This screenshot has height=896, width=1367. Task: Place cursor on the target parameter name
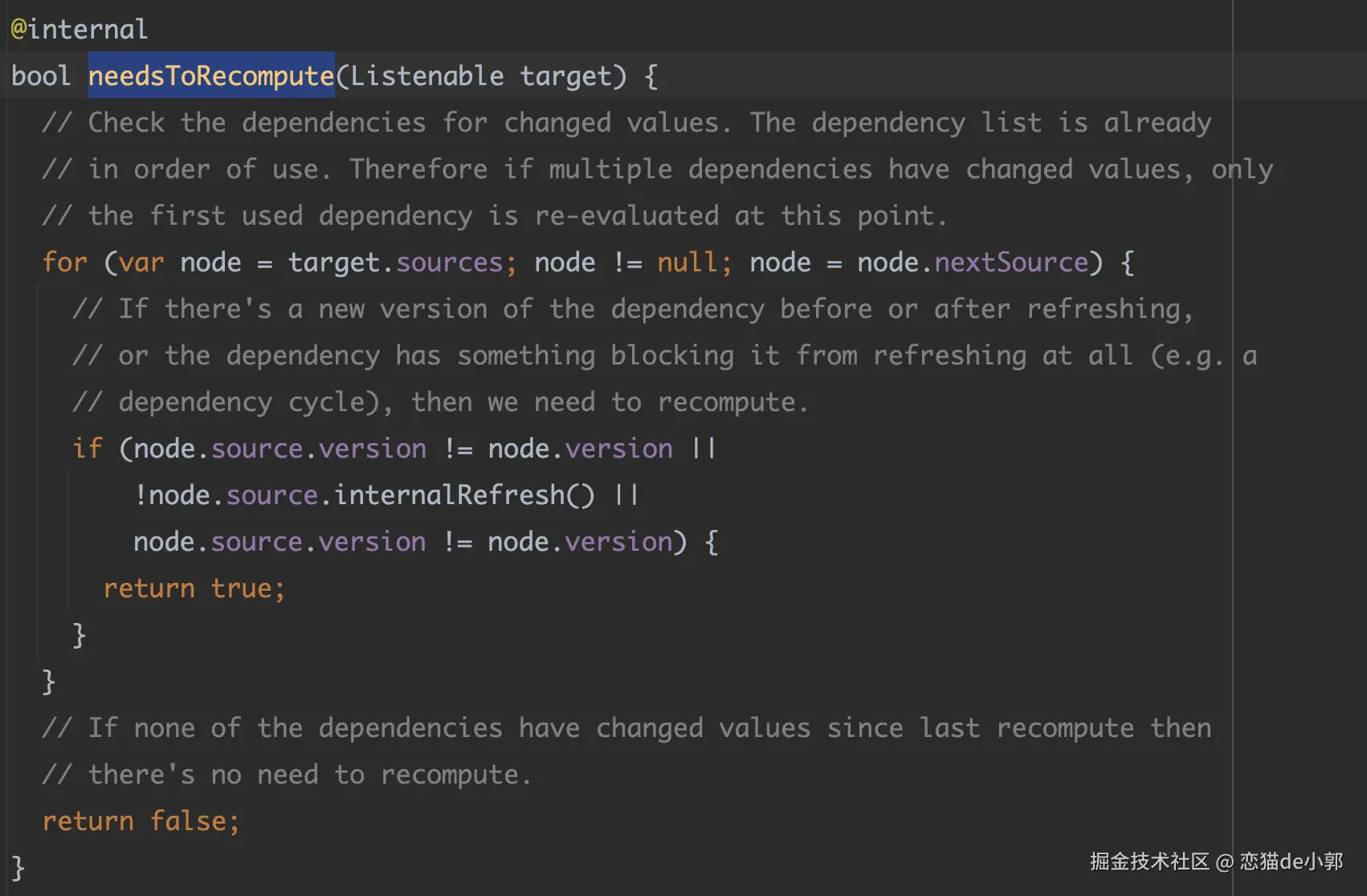pyautogui.click(x=565, y=76)
